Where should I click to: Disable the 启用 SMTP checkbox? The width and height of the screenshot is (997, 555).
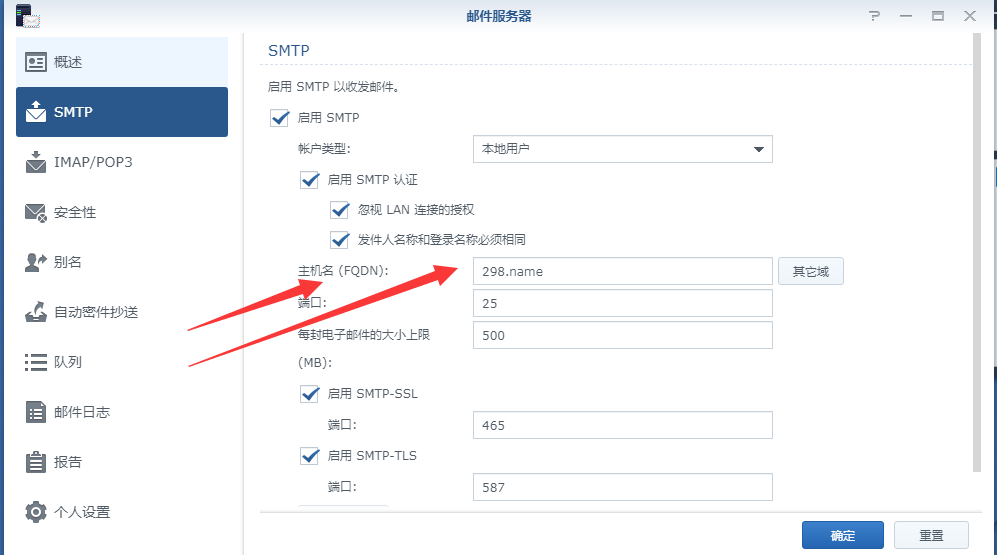[x=280, y=118]
